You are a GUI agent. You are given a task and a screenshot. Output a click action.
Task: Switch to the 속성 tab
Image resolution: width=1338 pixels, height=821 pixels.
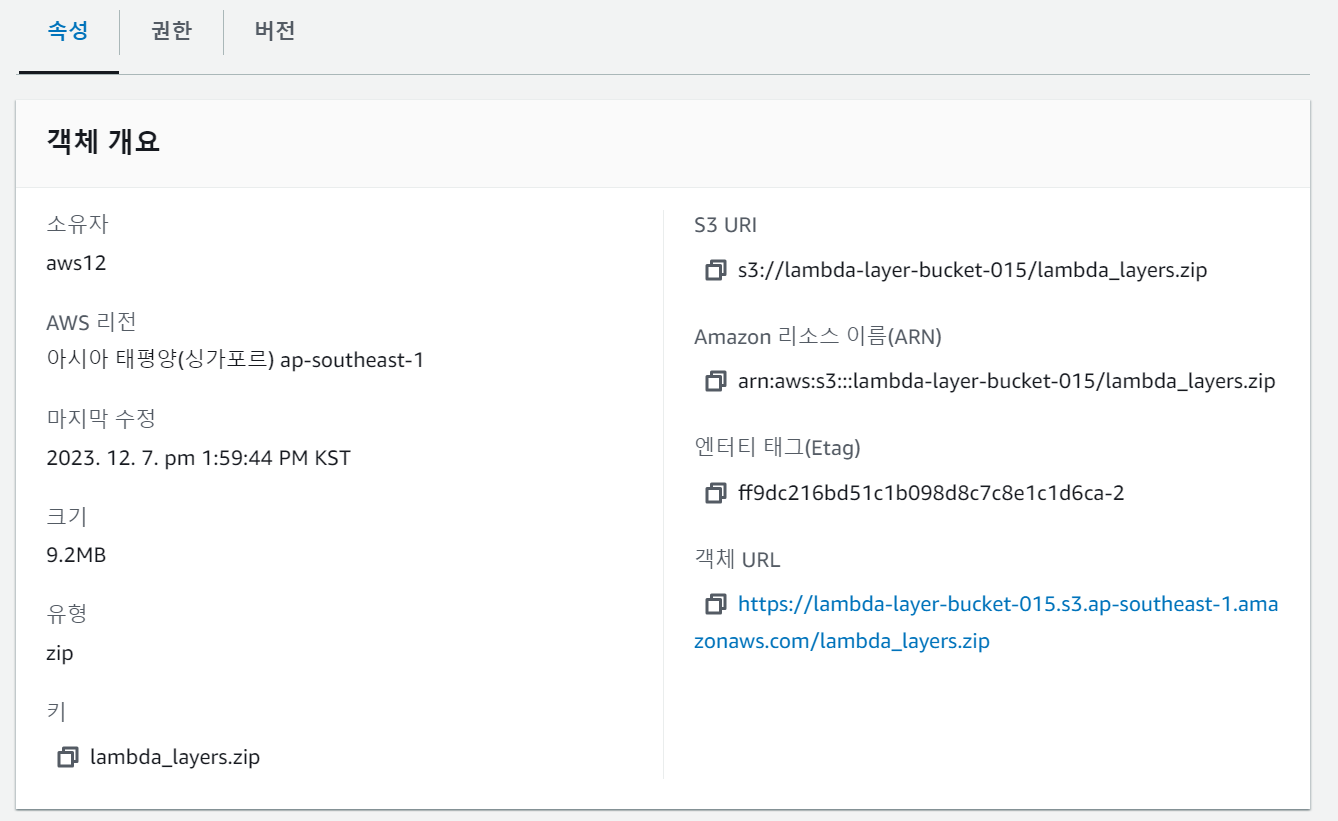[x=68, y=31]
